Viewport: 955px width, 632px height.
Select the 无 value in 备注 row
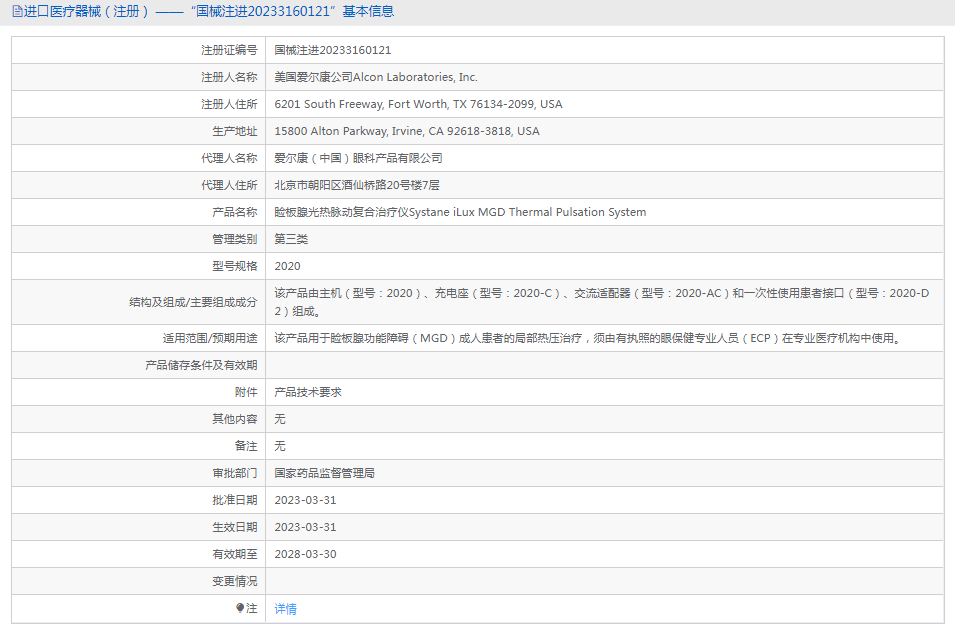280,446
